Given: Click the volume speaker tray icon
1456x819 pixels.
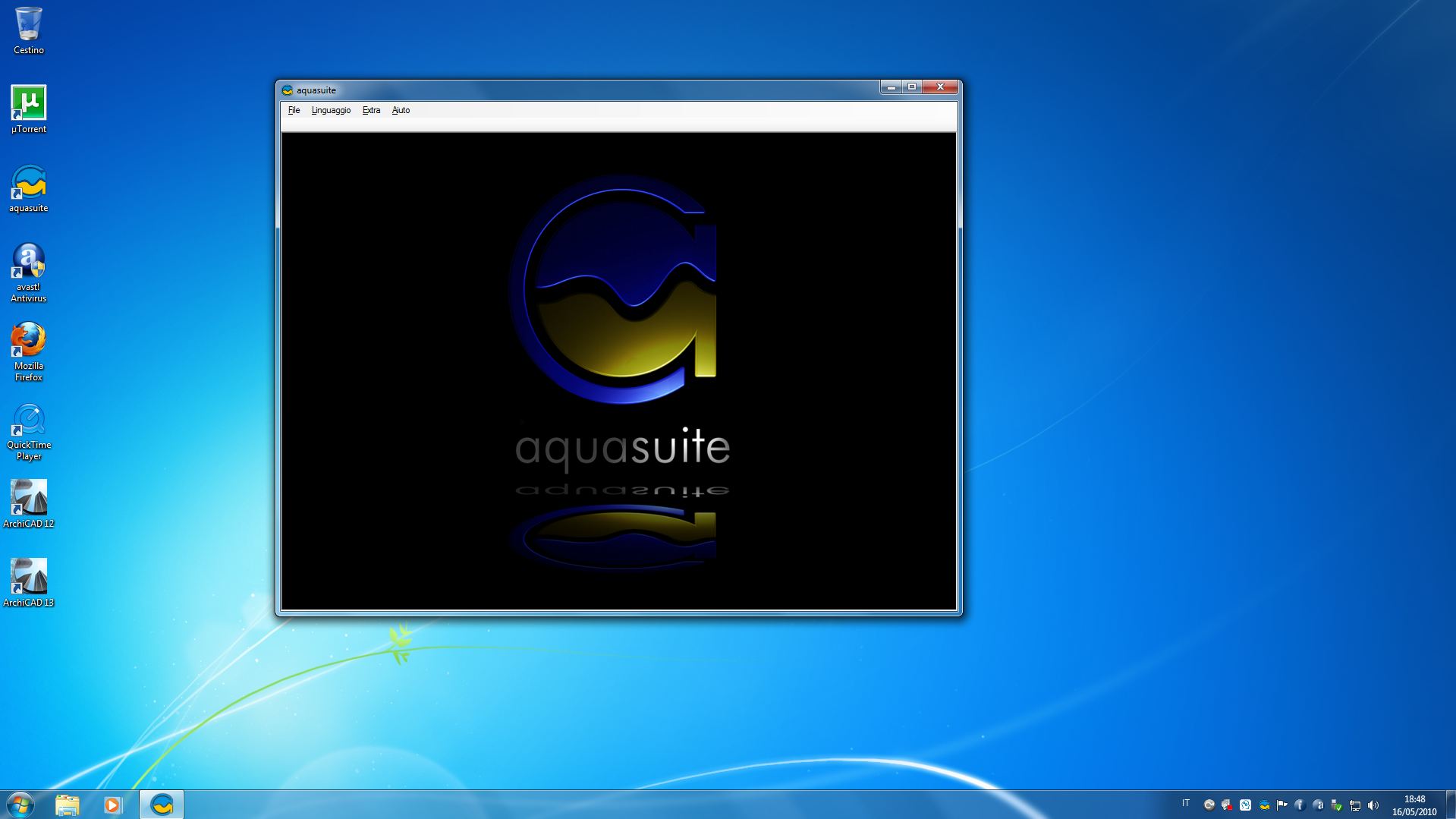Looking at the screenshot, I should point(1373,805).
